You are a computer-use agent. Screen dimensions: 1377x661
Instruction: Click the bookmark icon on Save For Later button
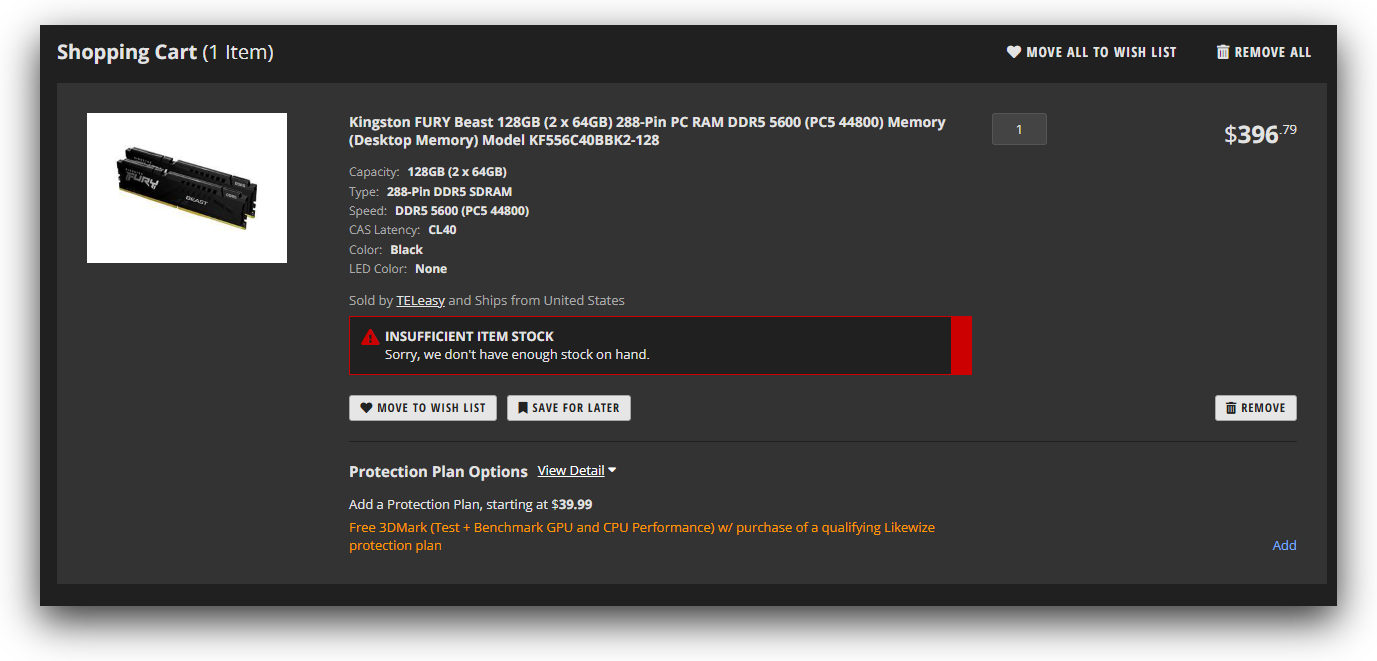click(x=523, y=408)
